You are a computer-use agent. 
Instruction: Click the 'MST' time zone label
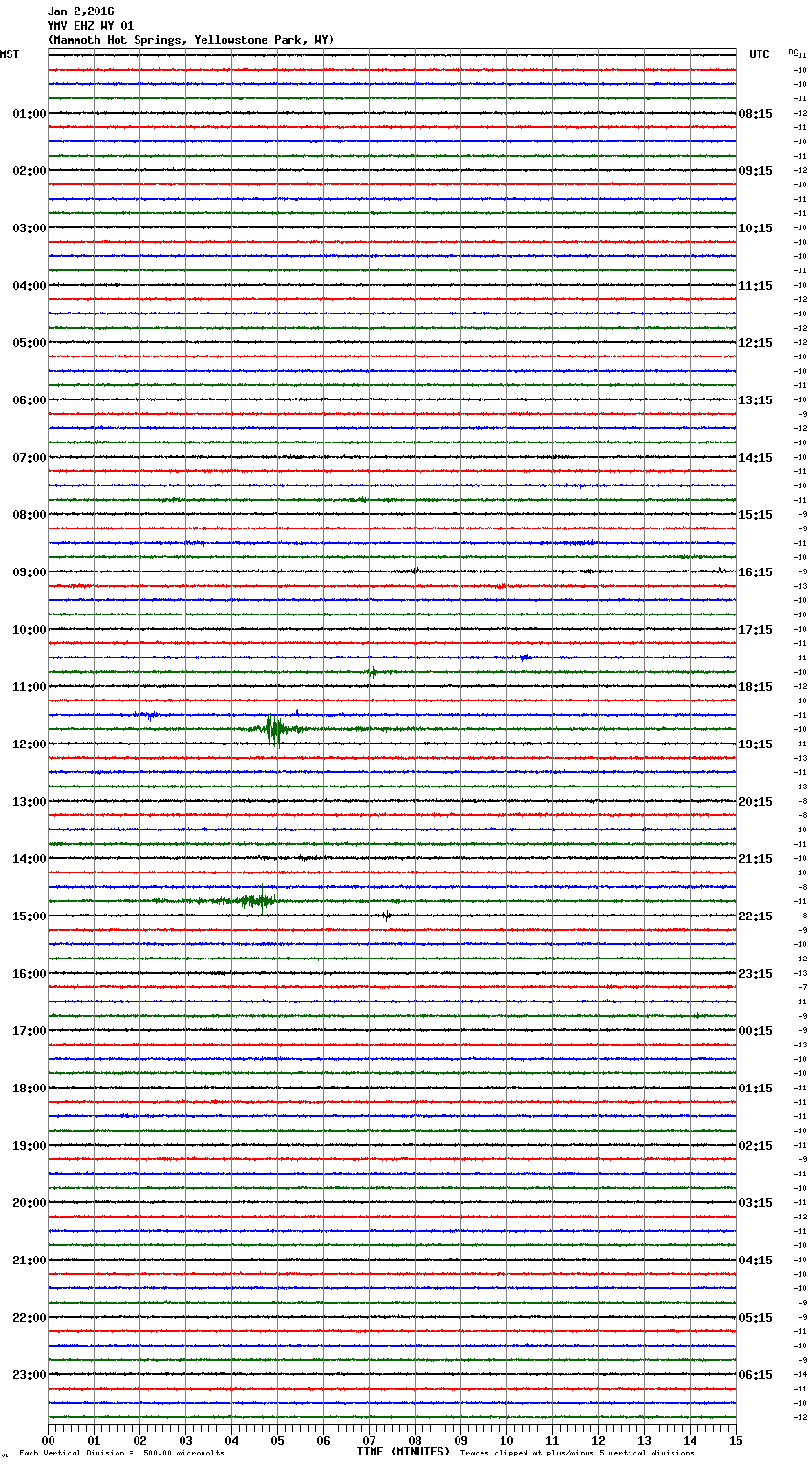tap(10, 54)
